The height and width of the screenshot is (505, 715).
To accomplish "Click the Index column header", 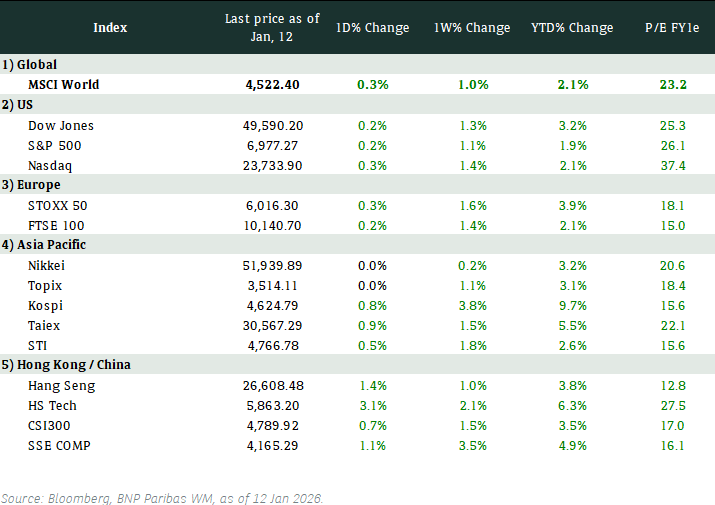I will 110,27.
